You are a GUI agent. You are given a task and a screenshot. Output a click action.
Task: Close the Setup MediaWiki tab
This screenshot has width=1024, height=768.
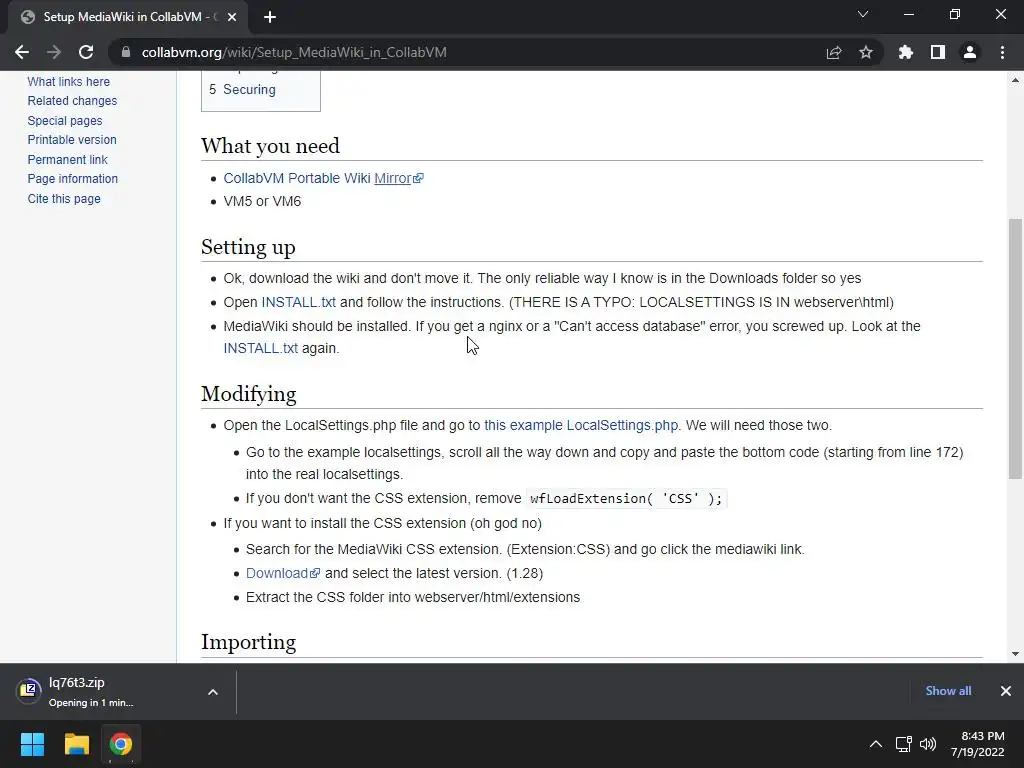click(x=232, y=17)
